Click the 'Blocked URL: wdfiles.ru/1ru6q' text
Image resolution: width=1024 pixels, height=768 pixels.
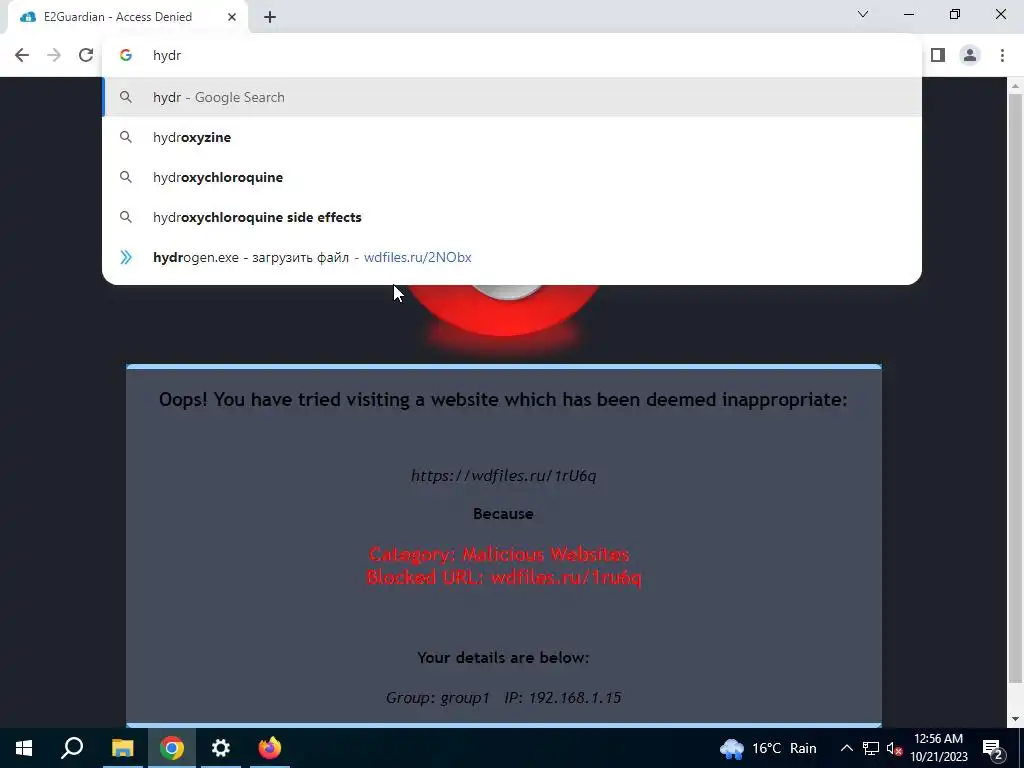point(504,577)
